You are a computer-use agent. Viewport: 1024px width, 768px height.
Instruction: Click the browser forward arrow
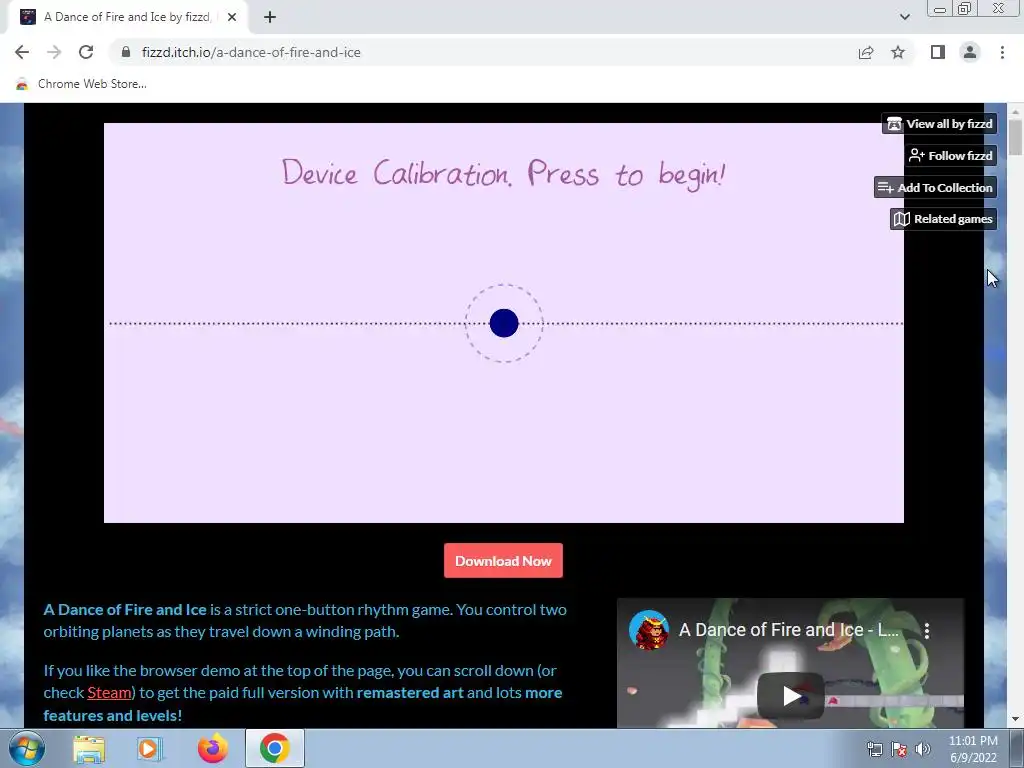(54, 52)
